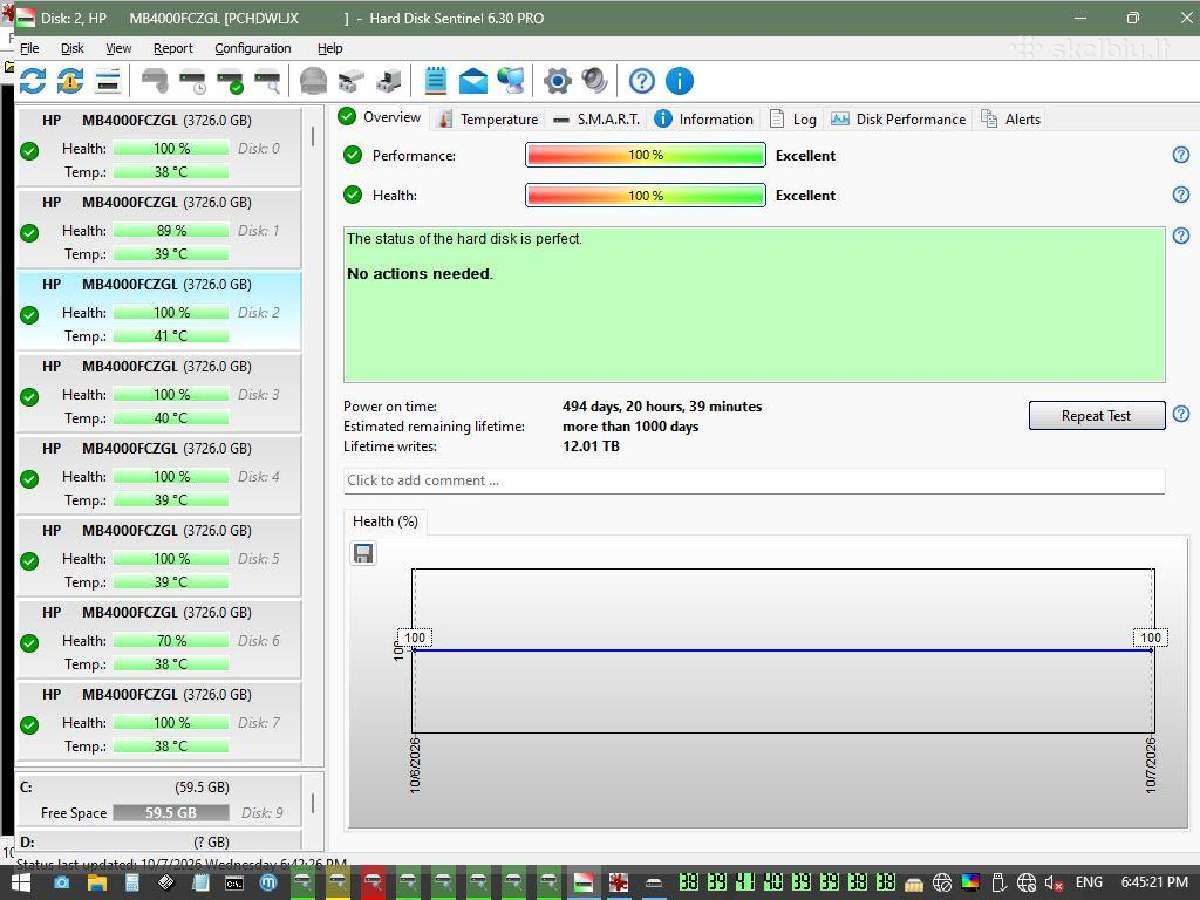Viewport: 1200px width, 900px height.
Task: Click the 'Click to add comment' field
Action: click(x=754, y=480)
